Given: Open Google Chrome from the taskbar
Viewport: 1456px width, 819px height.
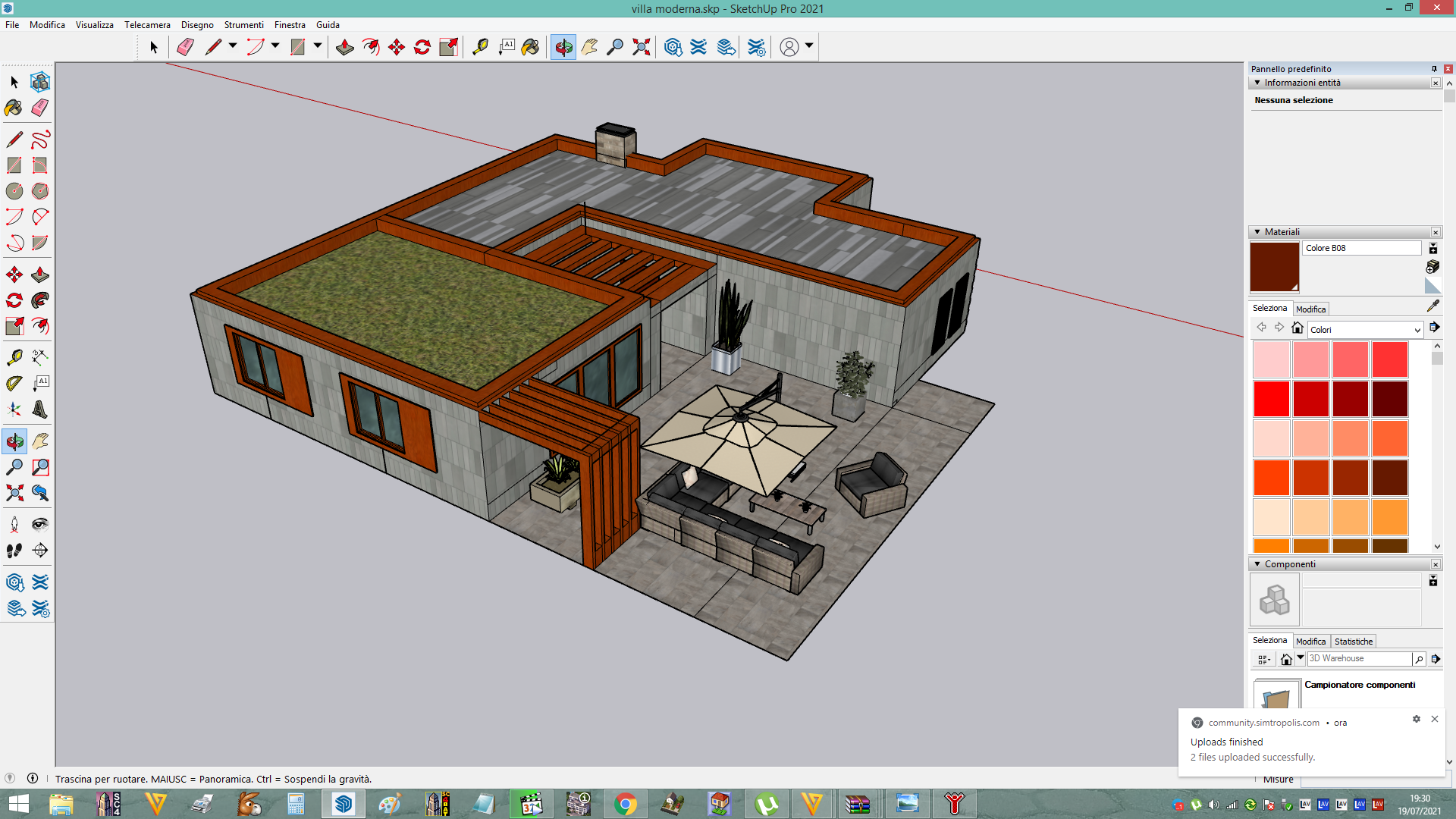Looking at the screenshot, I should click(x=626, y=804).
